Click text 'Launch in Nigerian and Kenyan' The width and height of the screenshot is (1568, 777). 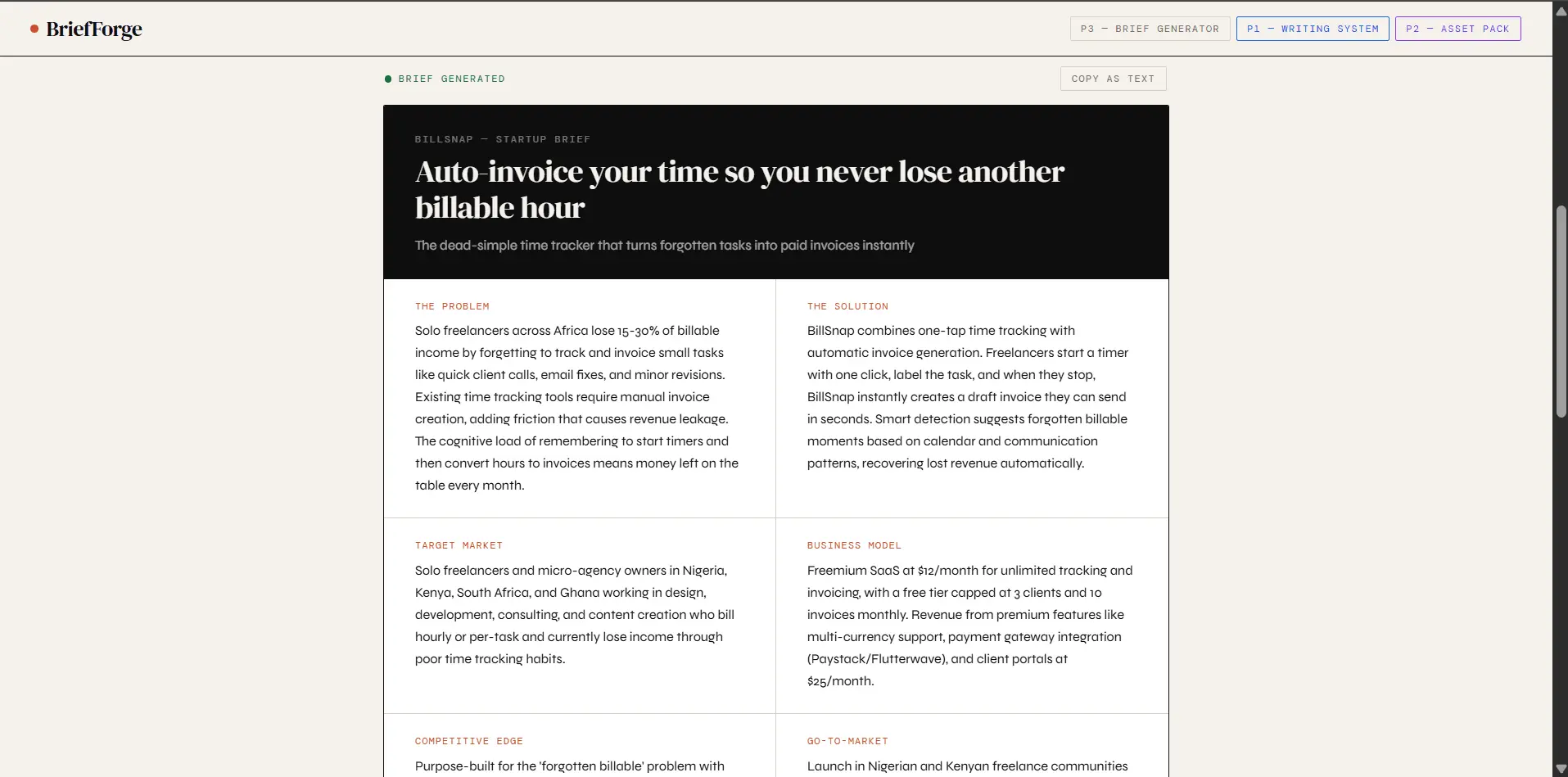[968, 766]
